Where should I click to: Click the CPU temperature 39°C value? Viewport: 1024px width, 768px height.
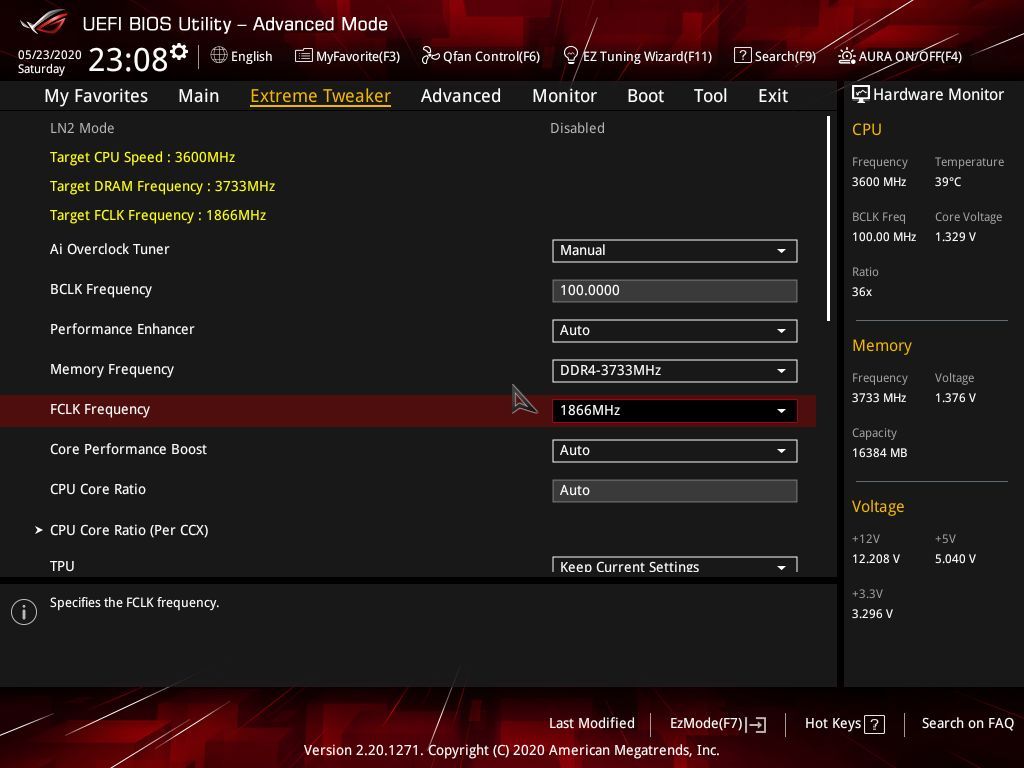pyautogui.click(x=948, y=182)
